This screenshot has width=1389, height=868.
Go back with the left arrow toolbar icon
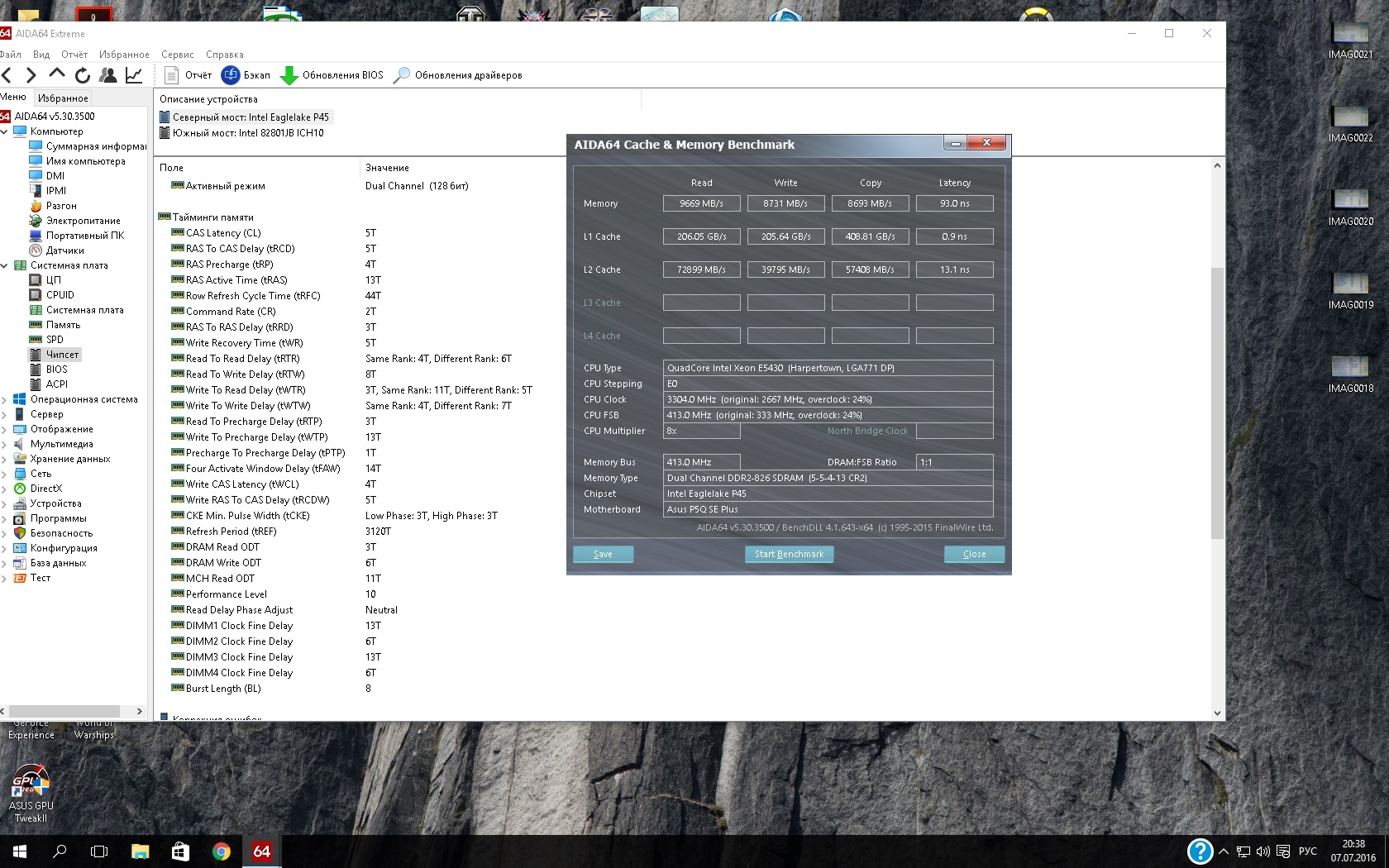click(x=7, y=75)
